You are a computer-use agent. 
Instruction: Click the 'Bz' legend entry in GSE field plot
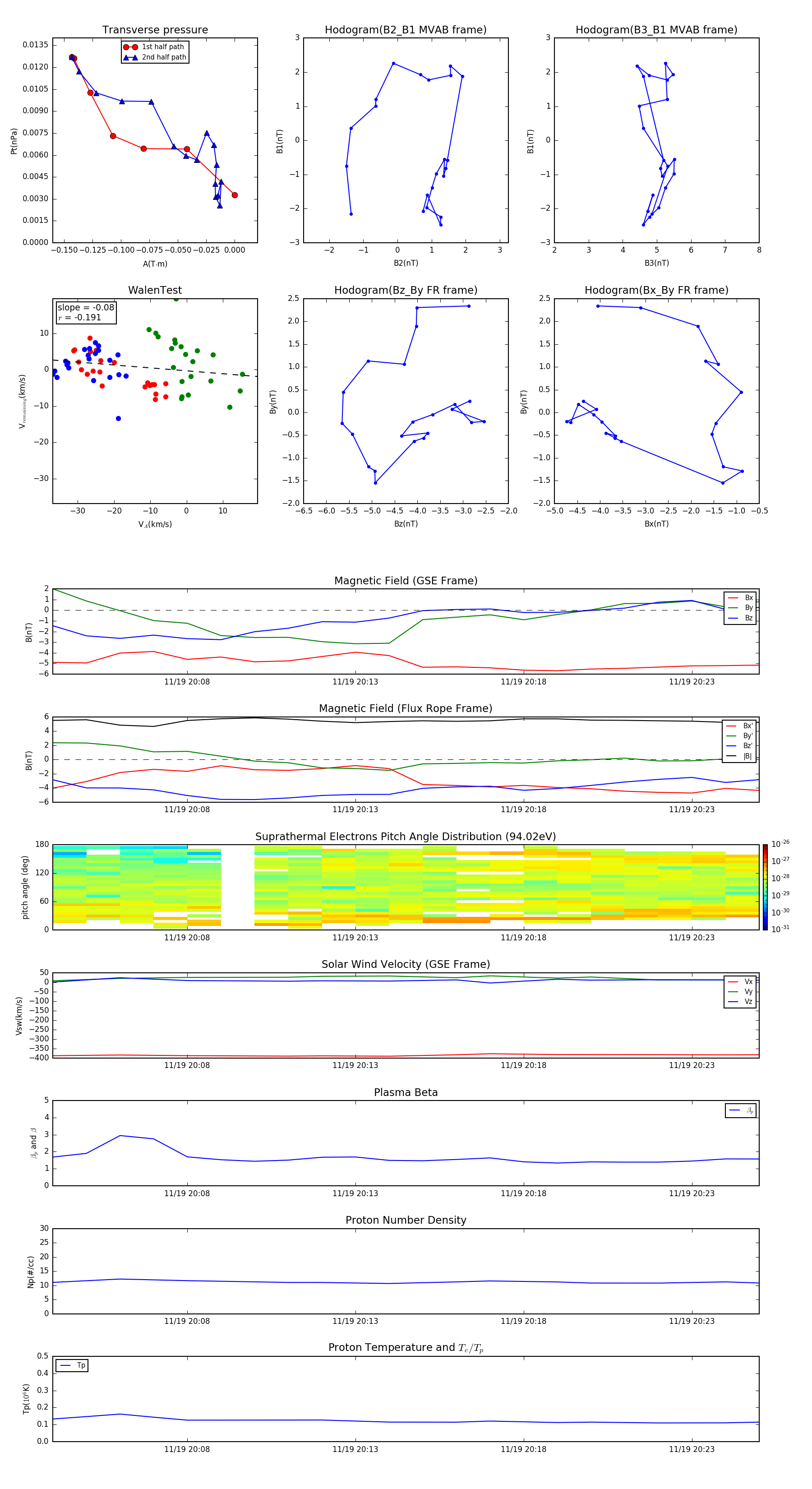tap(740, 619)
